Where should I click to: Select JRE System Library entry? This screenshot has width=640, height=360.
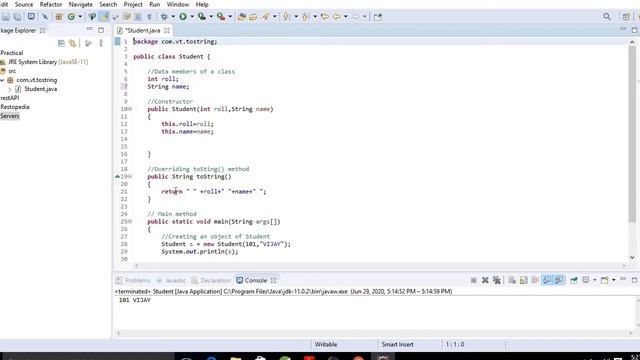click(44, 62)
